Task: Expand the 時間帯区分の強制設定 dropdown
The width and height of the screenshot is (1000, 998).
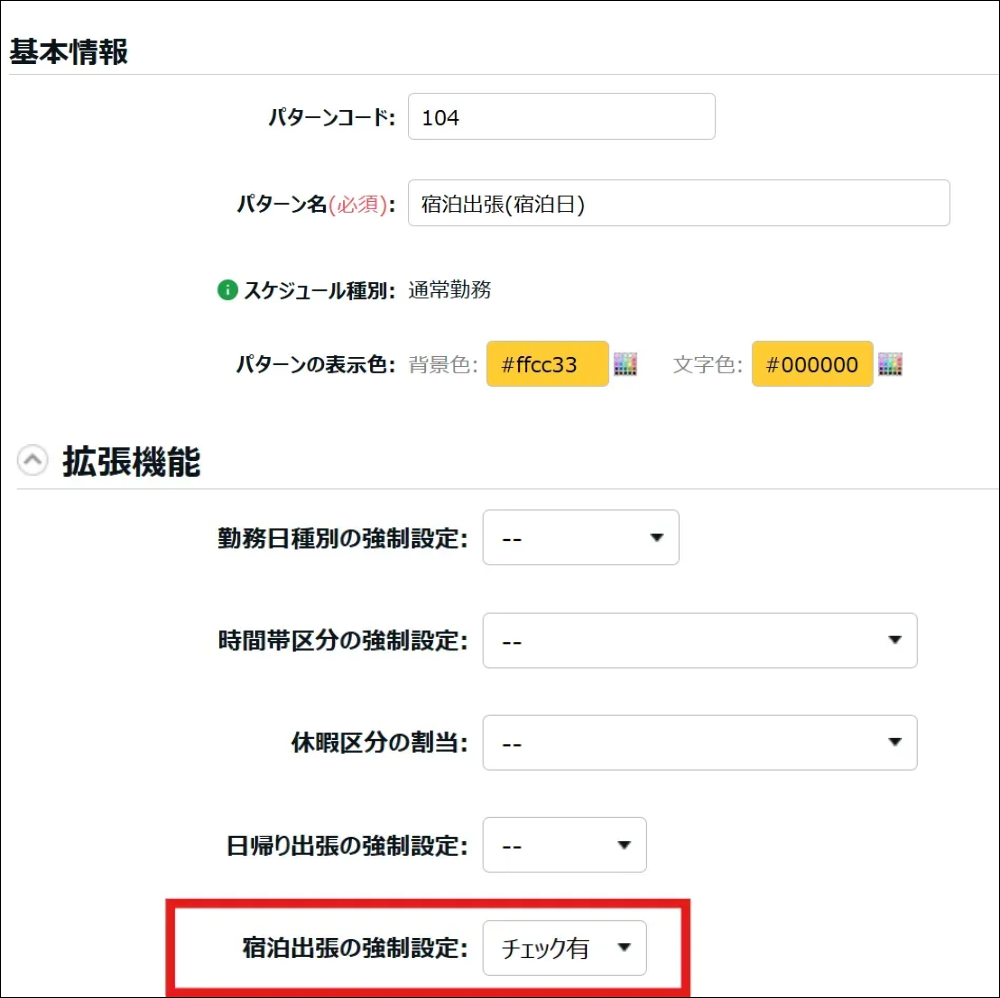Action: [x=699, y=641]
